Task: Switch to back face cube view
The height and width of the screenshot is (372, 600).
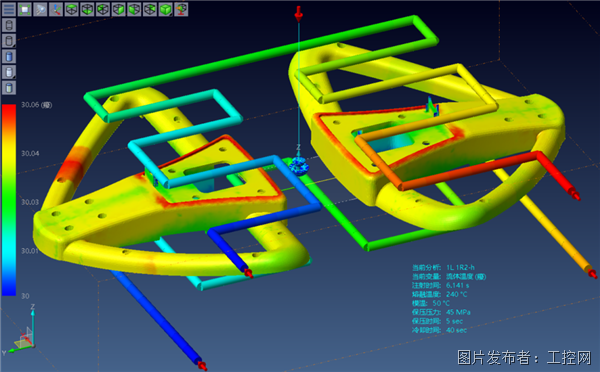Action: coord(150,9)
